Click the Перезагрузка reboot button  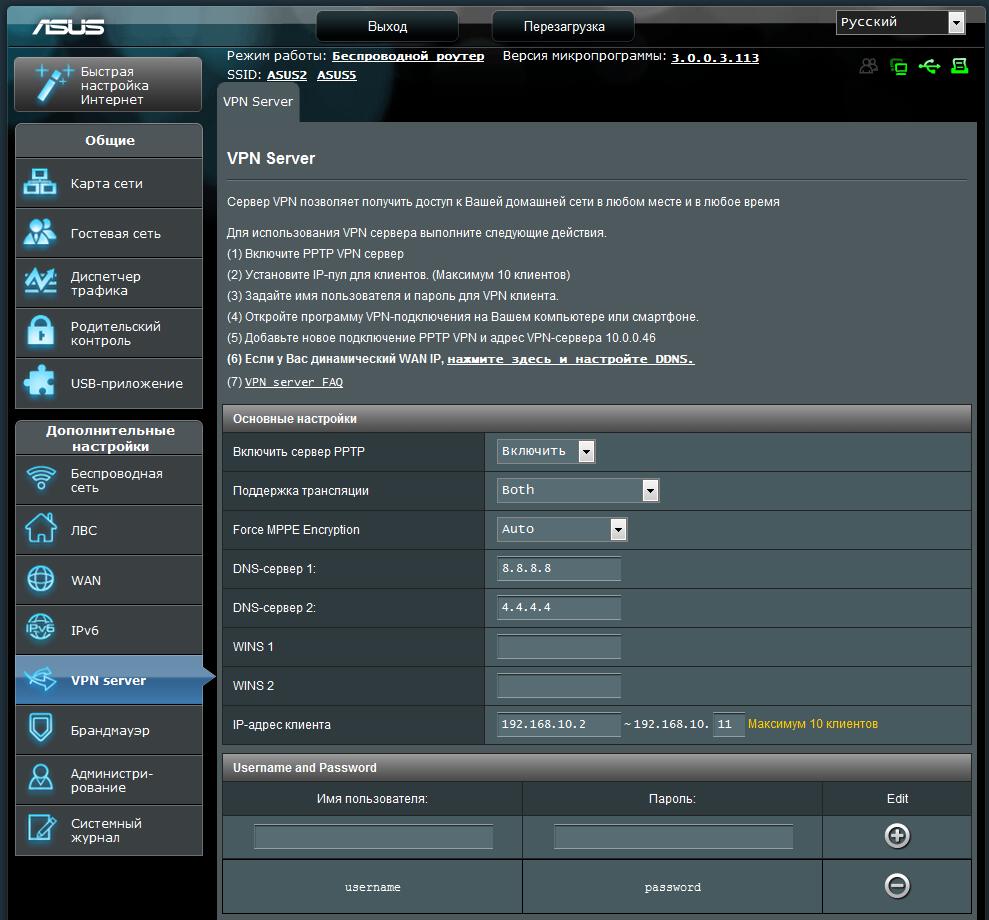[563, 26]
